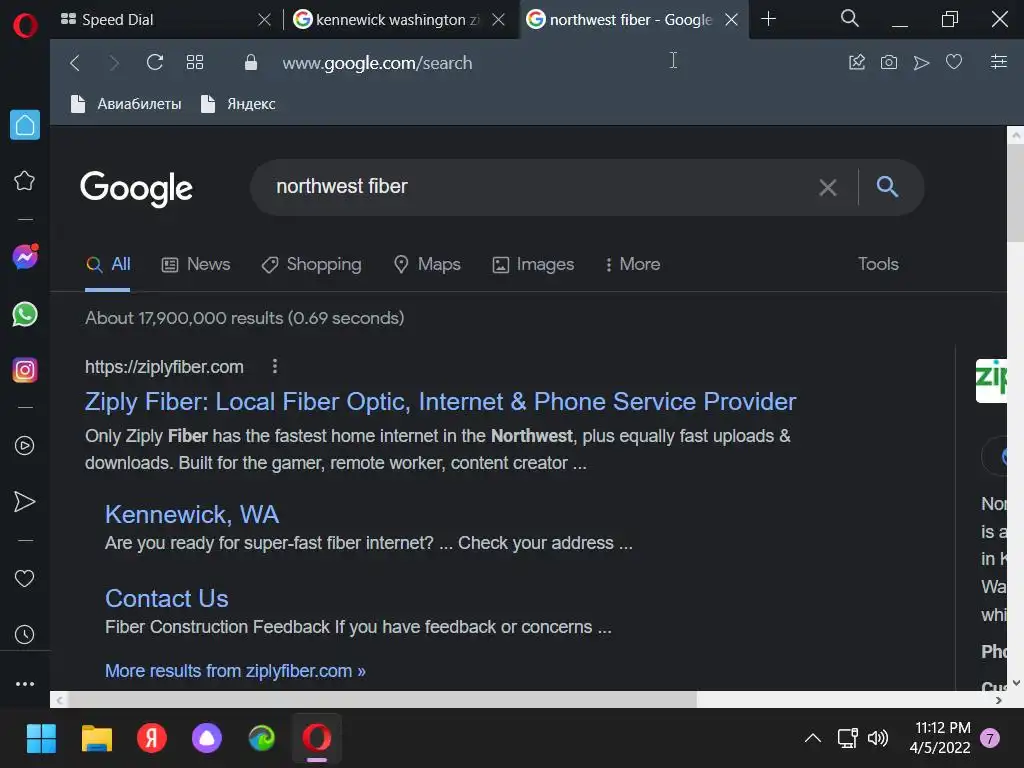
Task: Add page to bookmarks heart in address bar
Action: (954, 62)
